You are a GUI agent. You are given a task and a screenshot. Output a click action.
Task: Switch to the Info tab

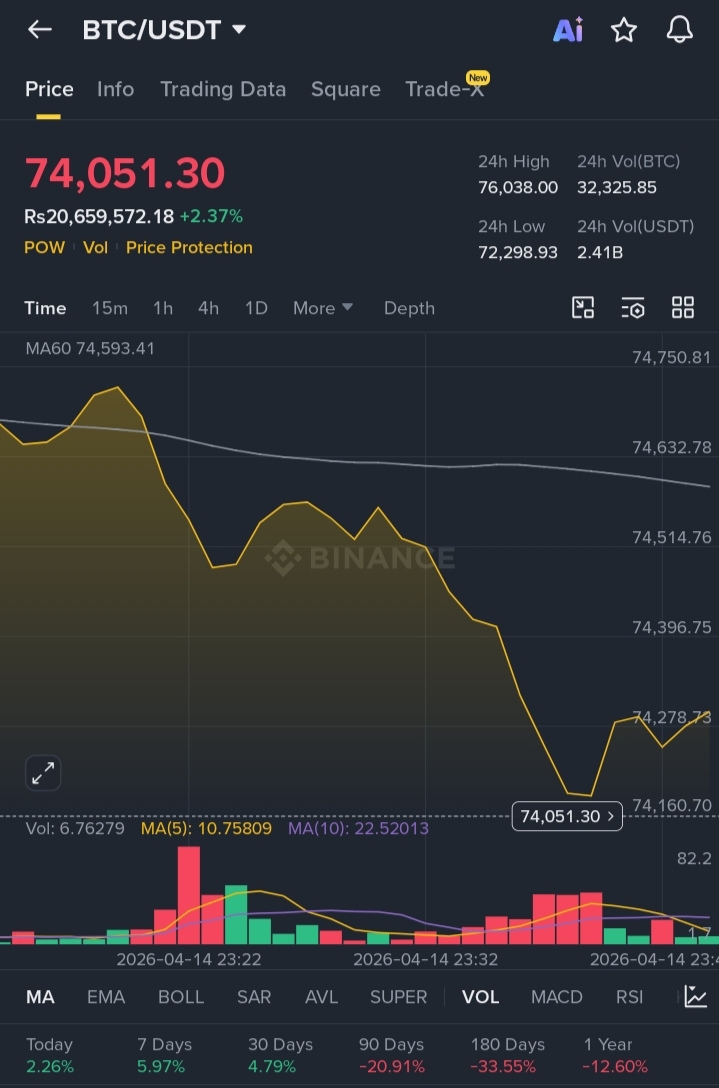(115, 89)
